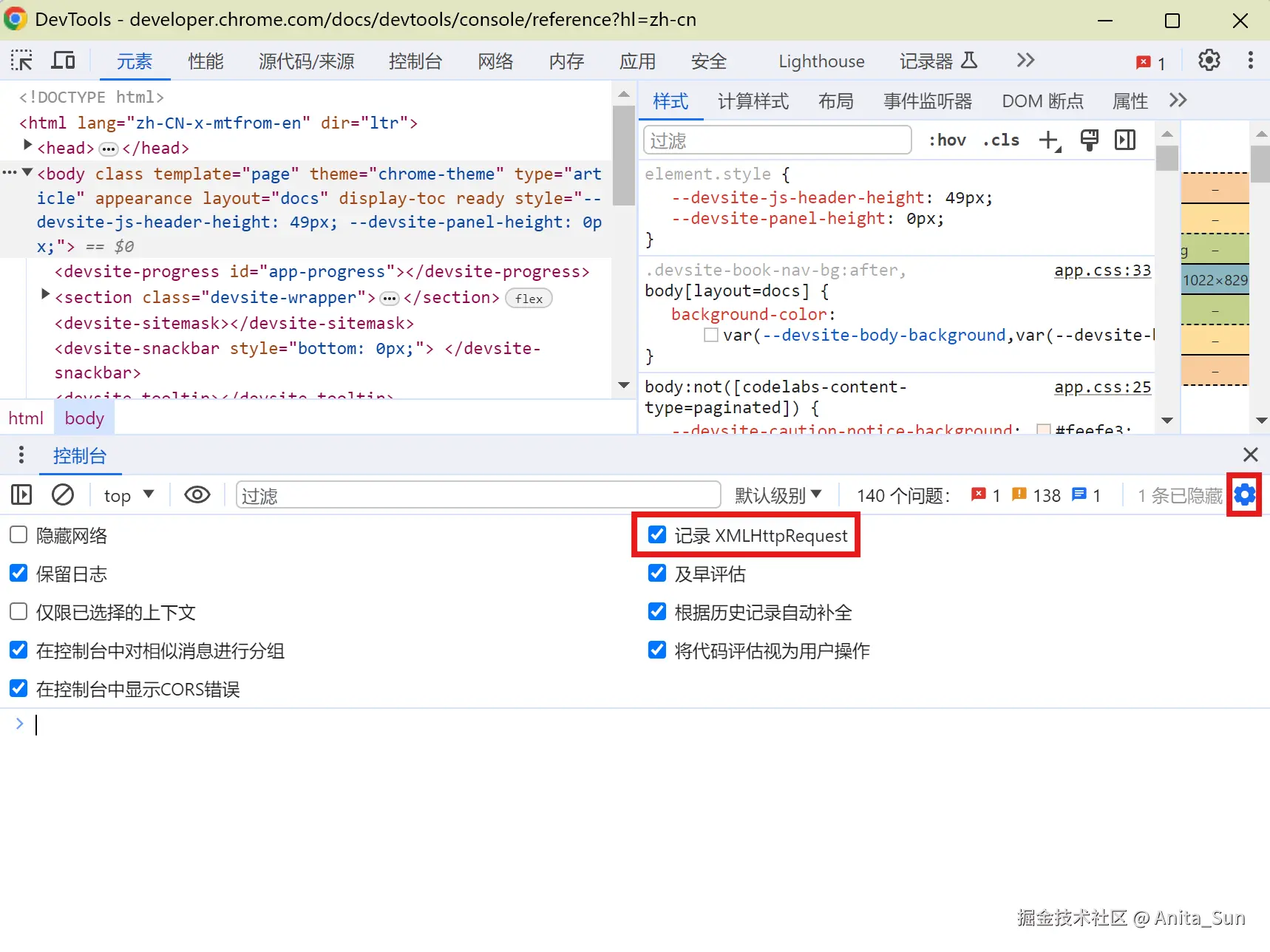Image resolution: width=1270 pixels, height=952 pixels.
Task: Toggle the .cls element classes button
Action: tap(1002, 140)
